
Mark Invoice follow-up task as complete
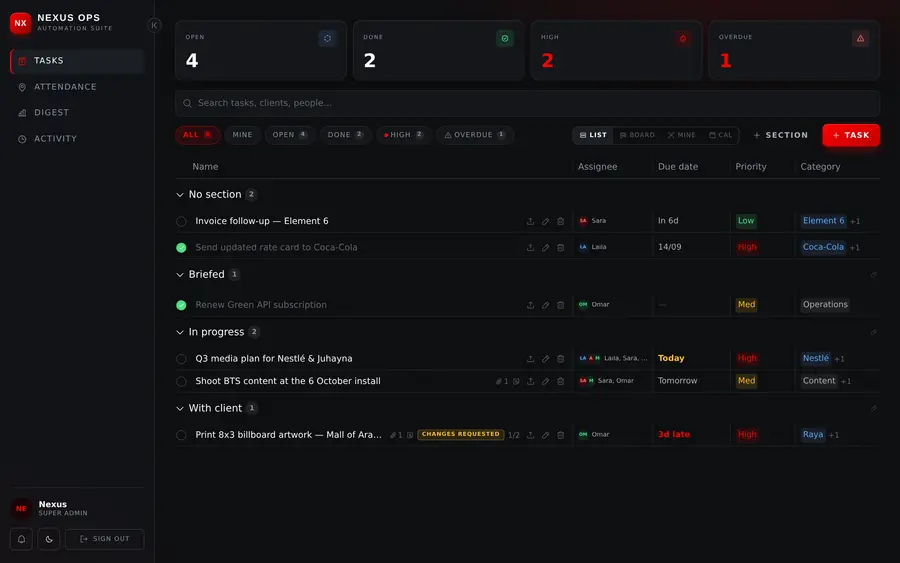point(181,222)
